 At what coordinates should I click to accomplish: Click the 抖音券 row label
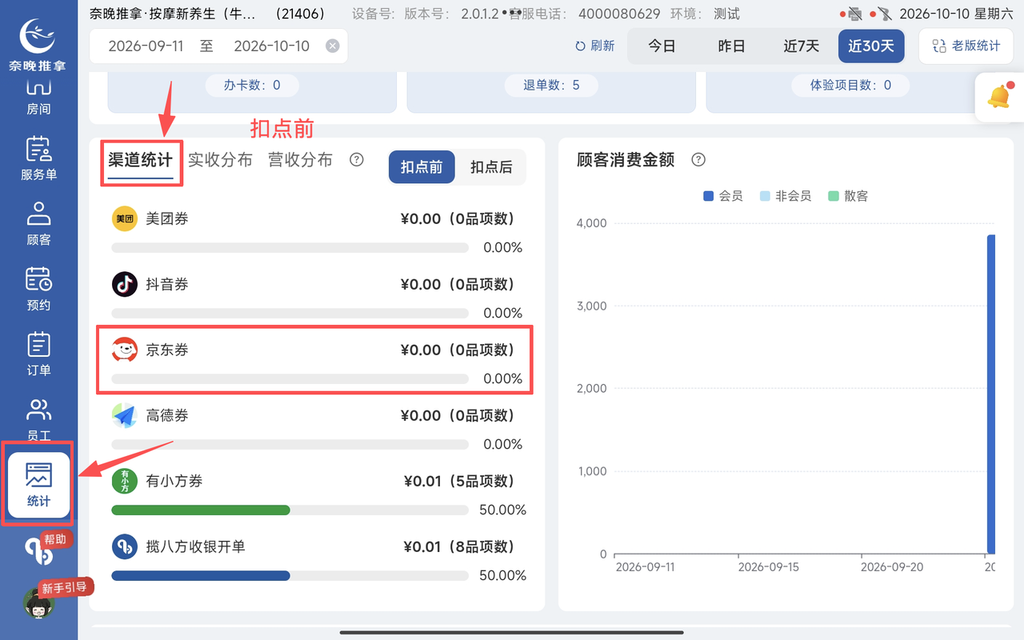point(167,284)
